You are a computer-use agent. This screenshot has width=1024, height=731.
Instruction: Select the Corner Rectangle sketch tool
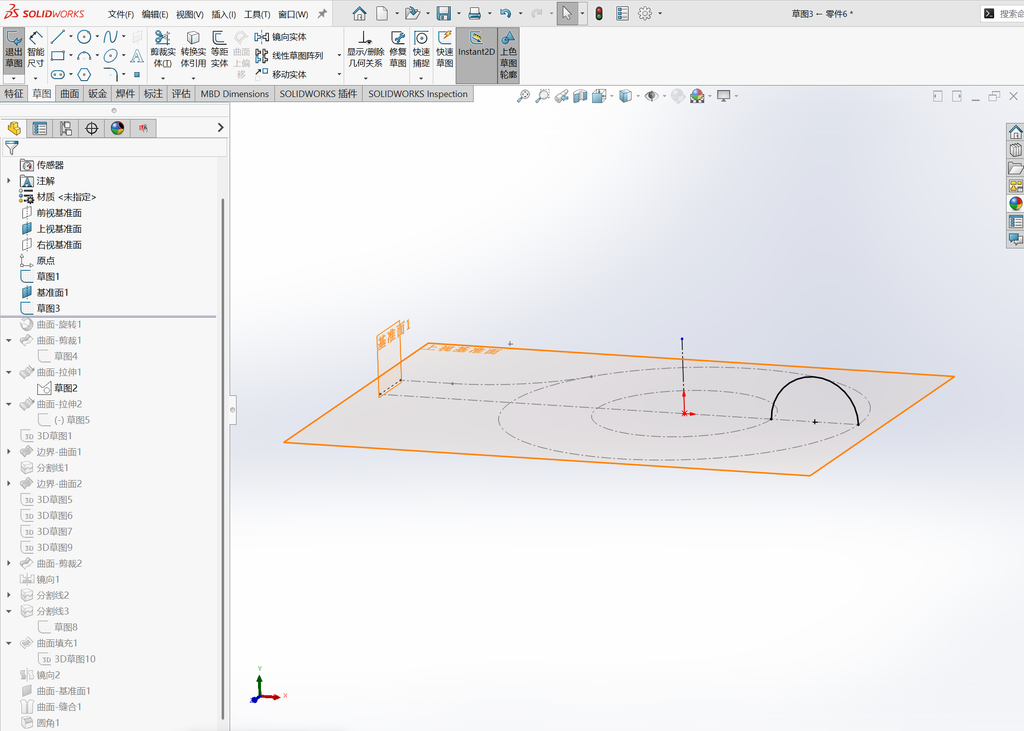[x=57, y=56]
